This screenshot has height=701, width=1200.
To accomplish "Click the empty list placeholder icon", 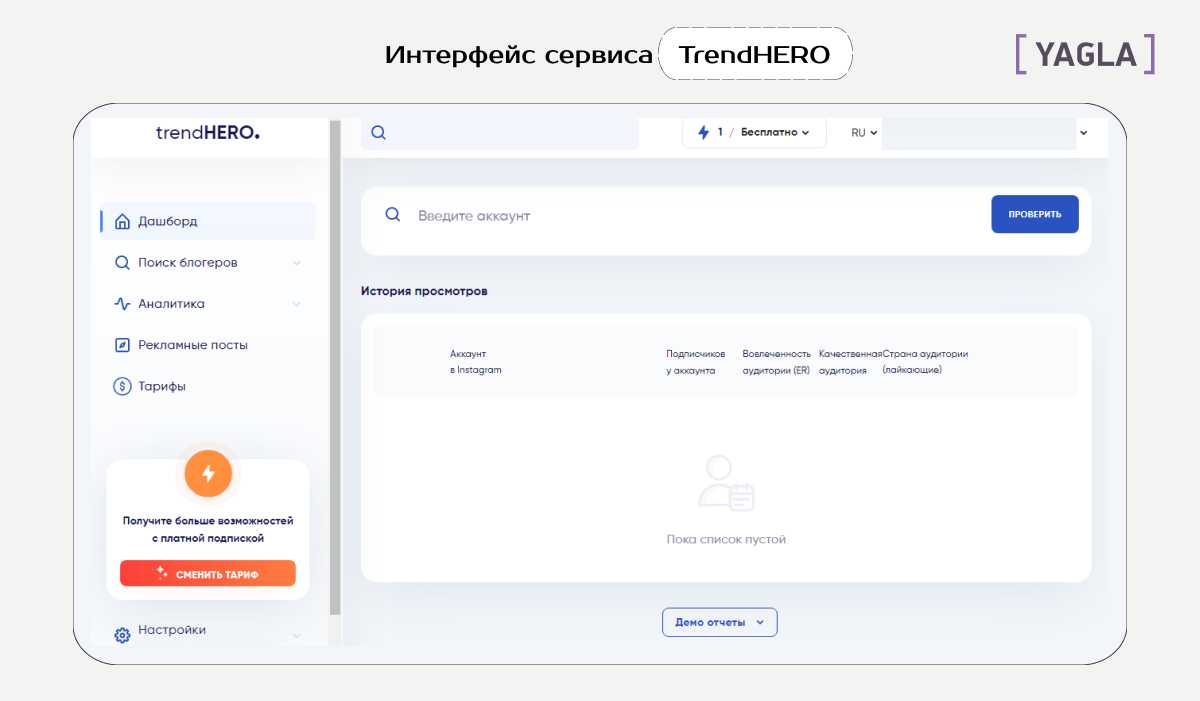I will 726,483.
